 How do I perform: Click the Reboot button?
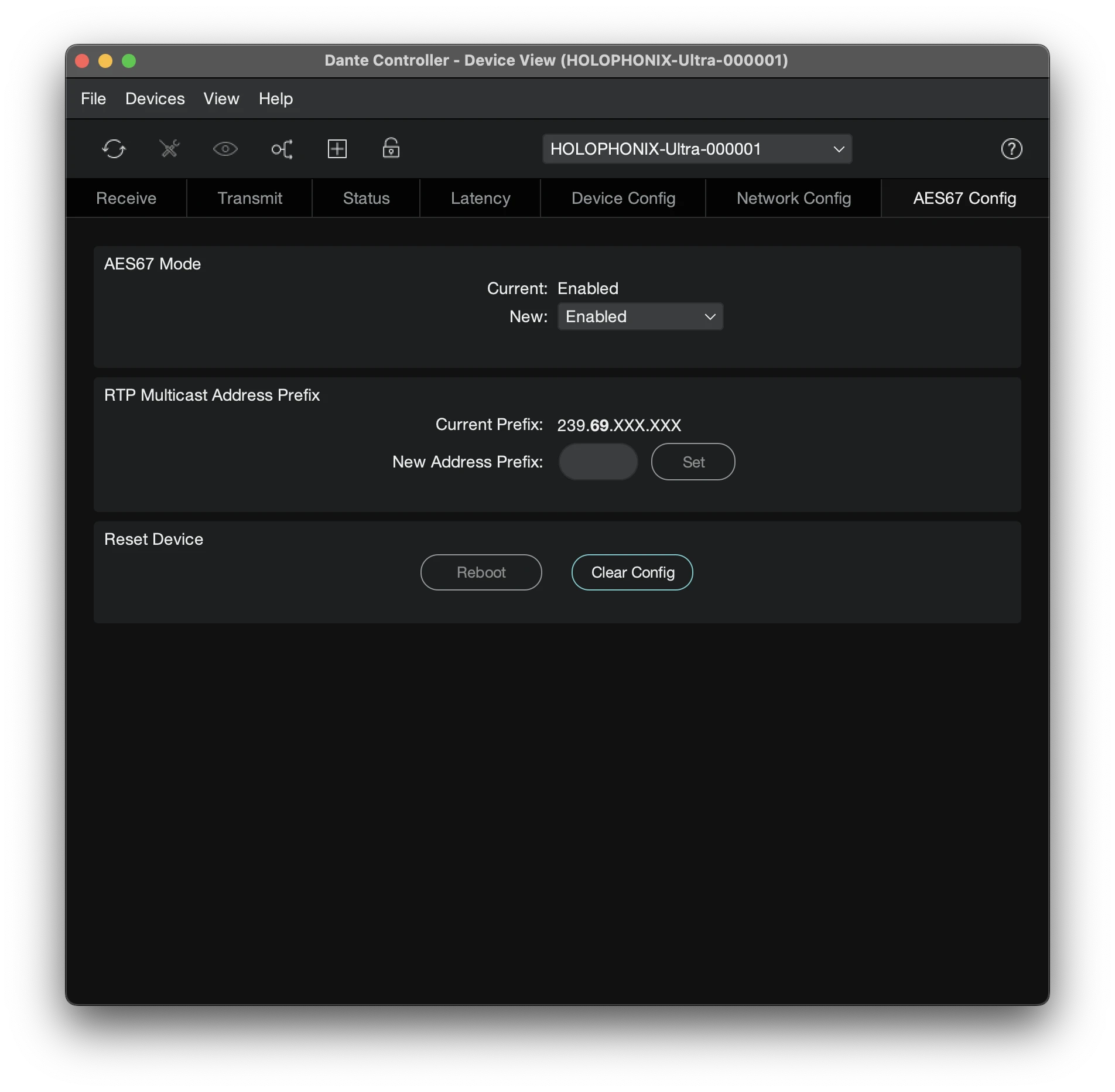pyautogui.click(x=481, y=572)
